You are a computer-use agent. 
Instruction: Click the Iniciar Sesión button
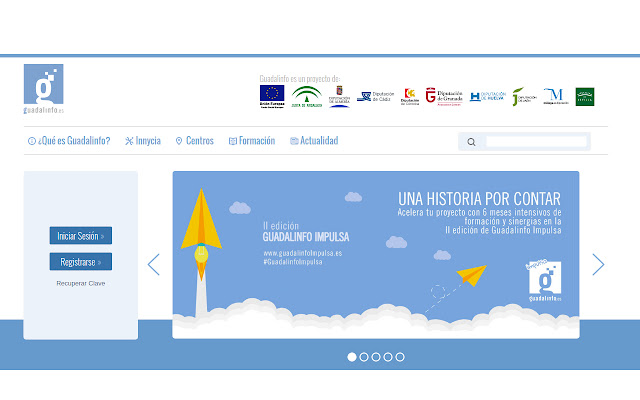coord(81,236)
